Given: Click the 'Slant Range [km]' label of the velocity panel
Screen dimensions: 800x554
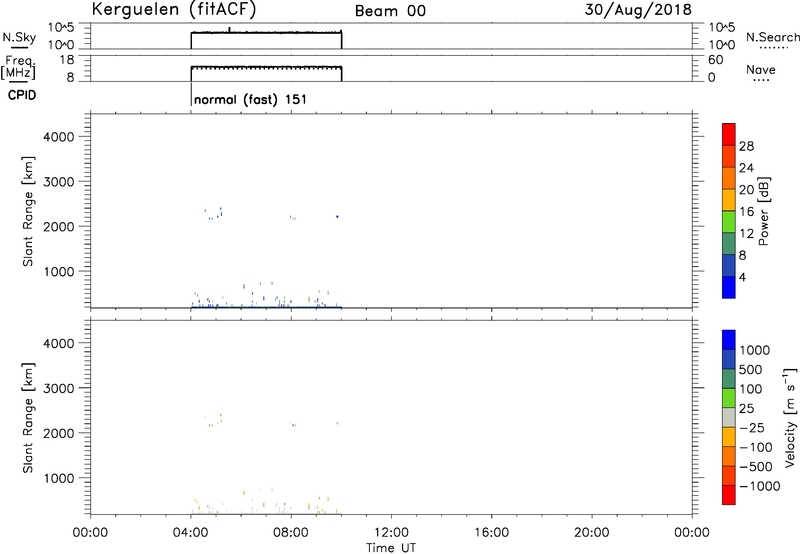Looking at the screenshot, I should [28, 418].
